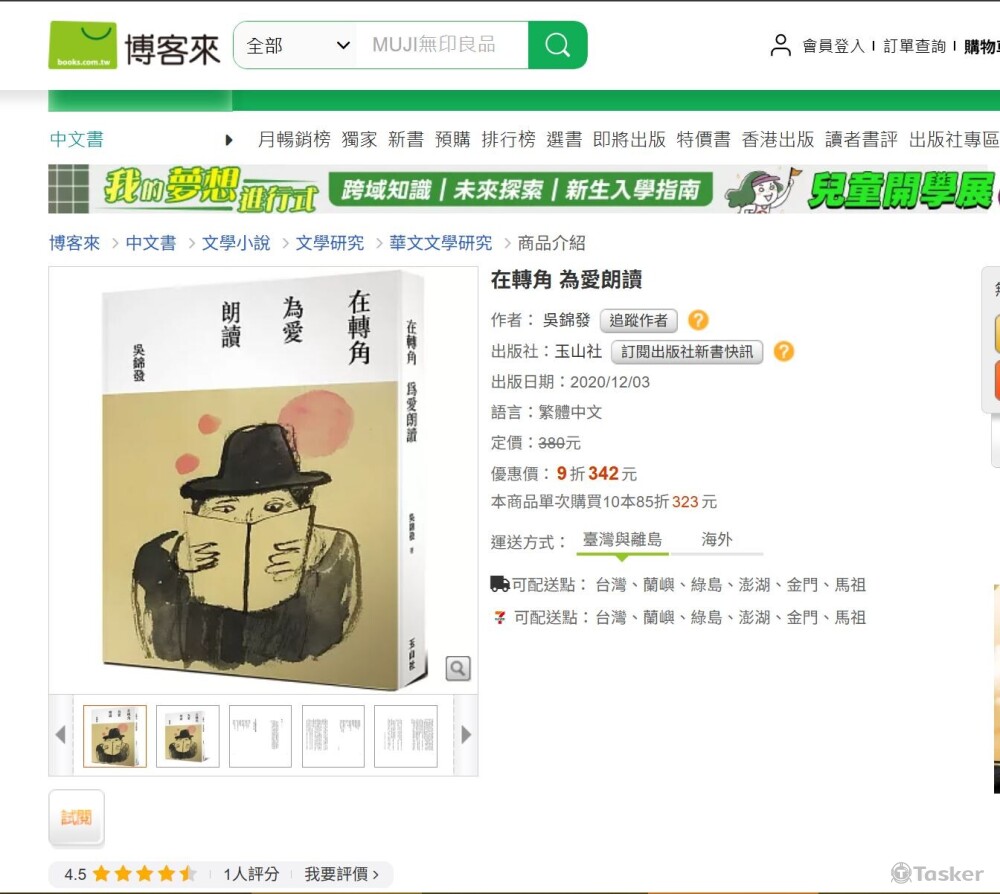
Task: Click the green search magnifier button
Action: (x=557, y=45)
